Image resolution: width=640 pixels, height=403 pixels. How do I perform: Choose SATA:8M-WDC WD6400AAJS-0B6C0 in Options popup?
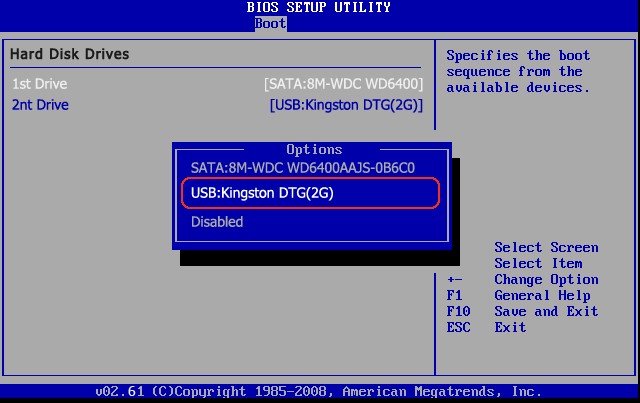coord(303,168)
